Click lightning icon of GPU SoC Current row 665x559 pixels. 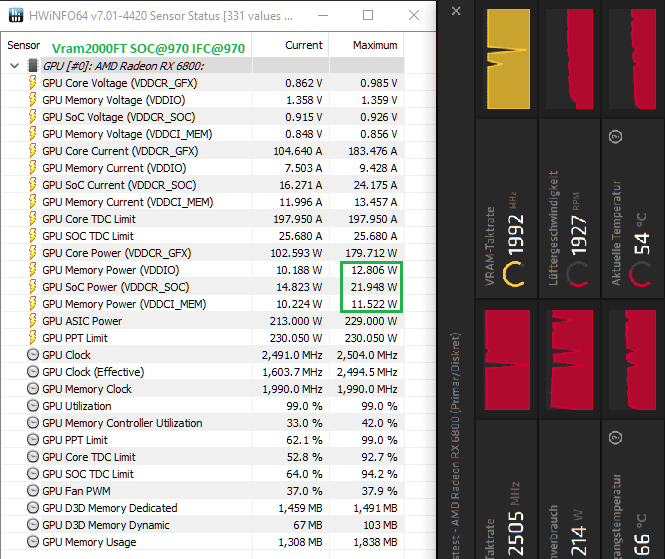[33, 185]
